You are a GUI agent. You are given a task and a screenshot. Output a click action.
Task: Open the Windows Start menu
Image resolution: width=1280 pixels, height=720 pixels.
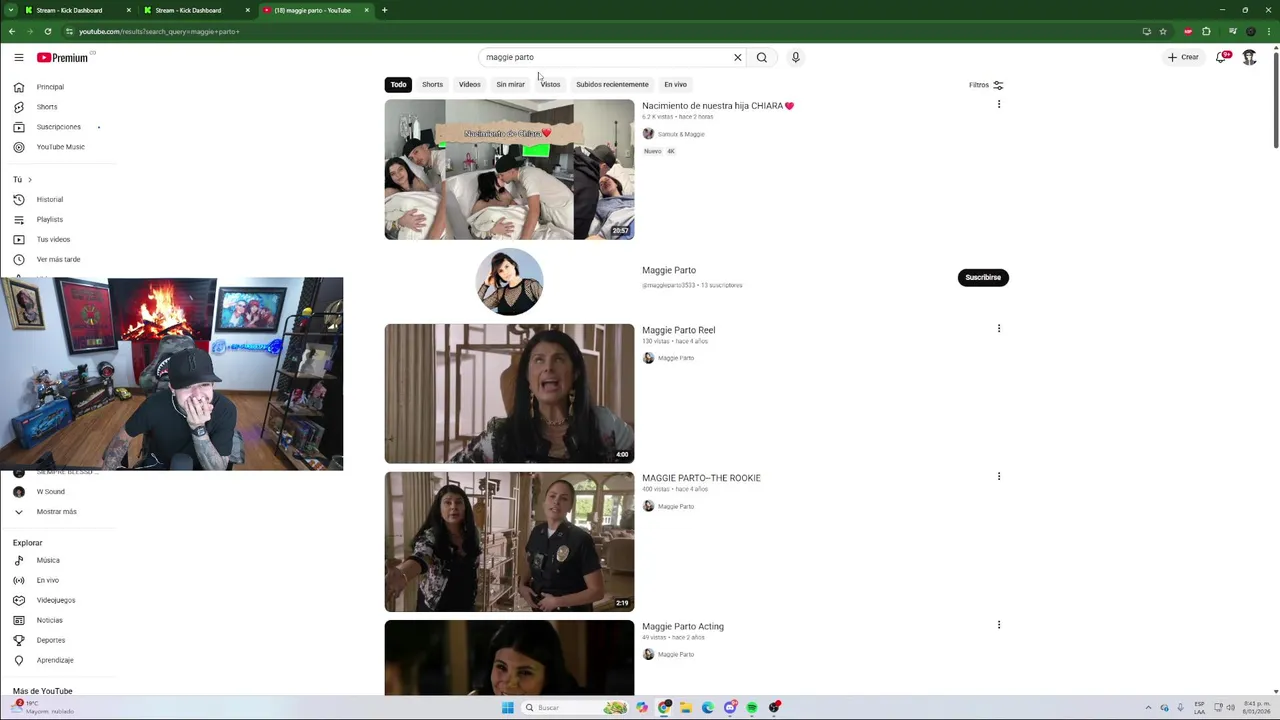(508, 708)
